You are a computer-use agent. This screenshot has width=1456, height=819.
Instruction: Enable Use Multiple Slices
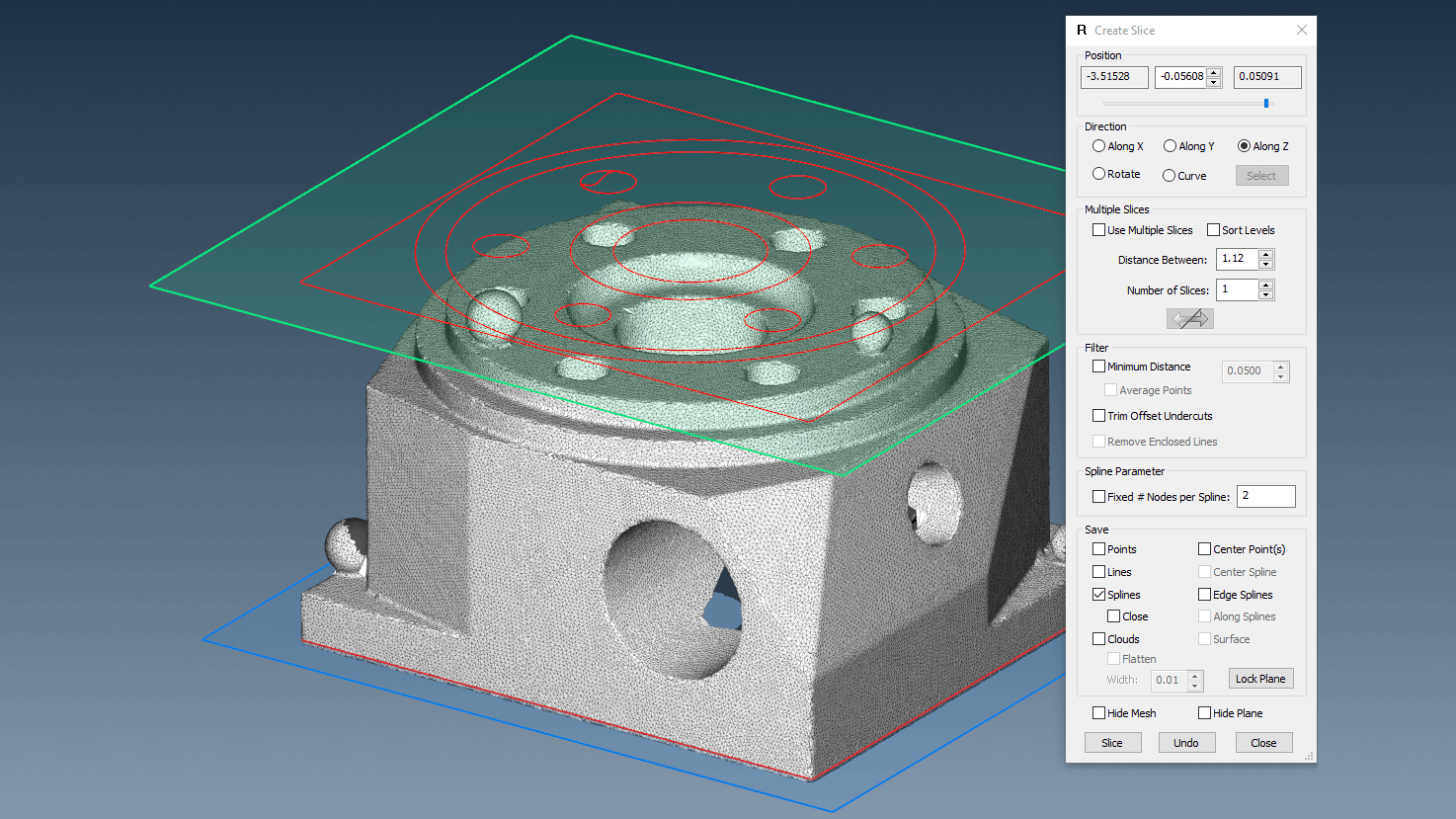(x=1098, y=230)
